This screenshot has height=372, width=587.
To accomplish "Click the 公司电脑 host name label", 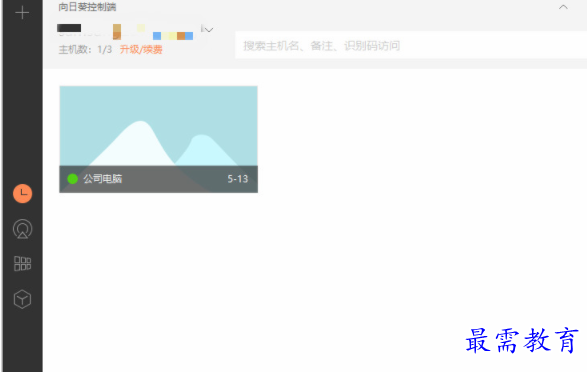I will point(103,179).
